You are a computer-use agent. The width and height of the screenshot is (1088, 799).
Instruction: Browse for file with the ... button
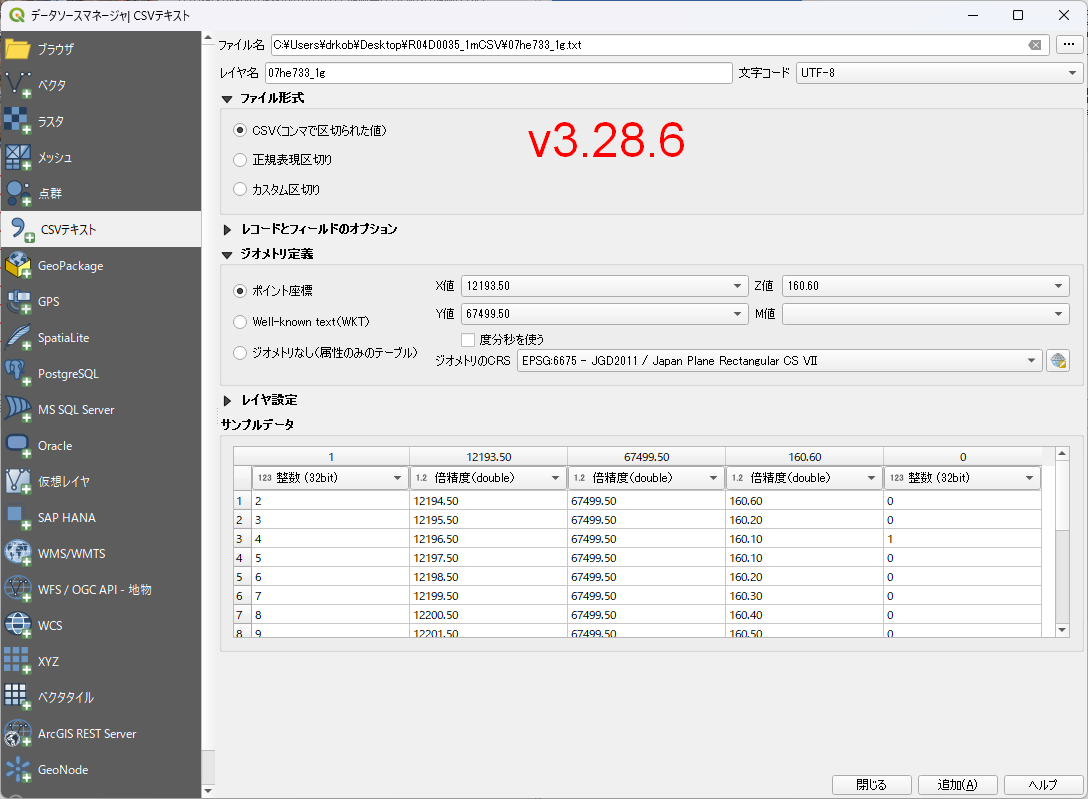click(1069, 45)
